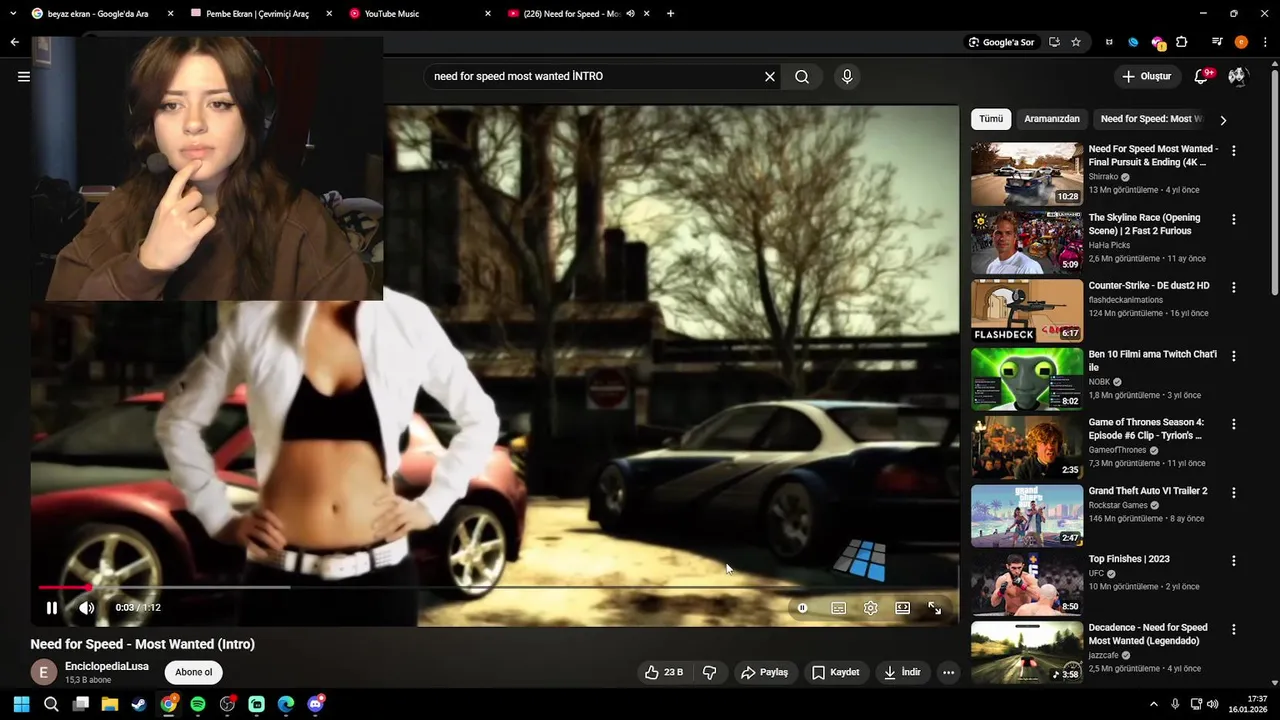Open the YouTube account avatar menu

point(1238,76)
